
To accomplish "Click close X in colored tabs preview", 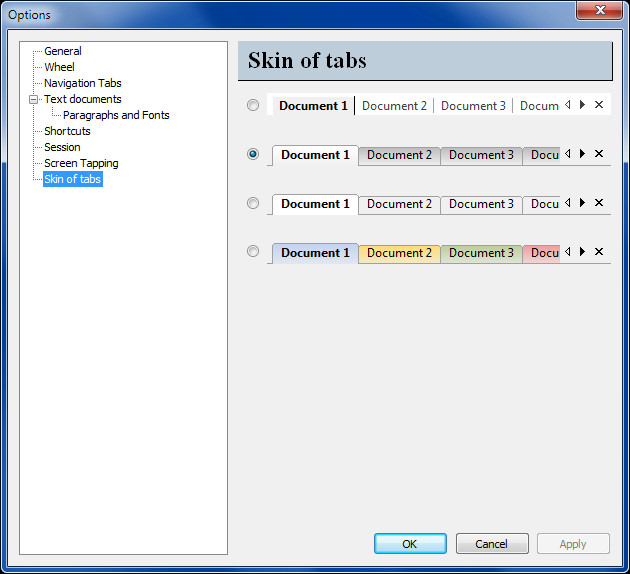I will click(x=599, y=252).
